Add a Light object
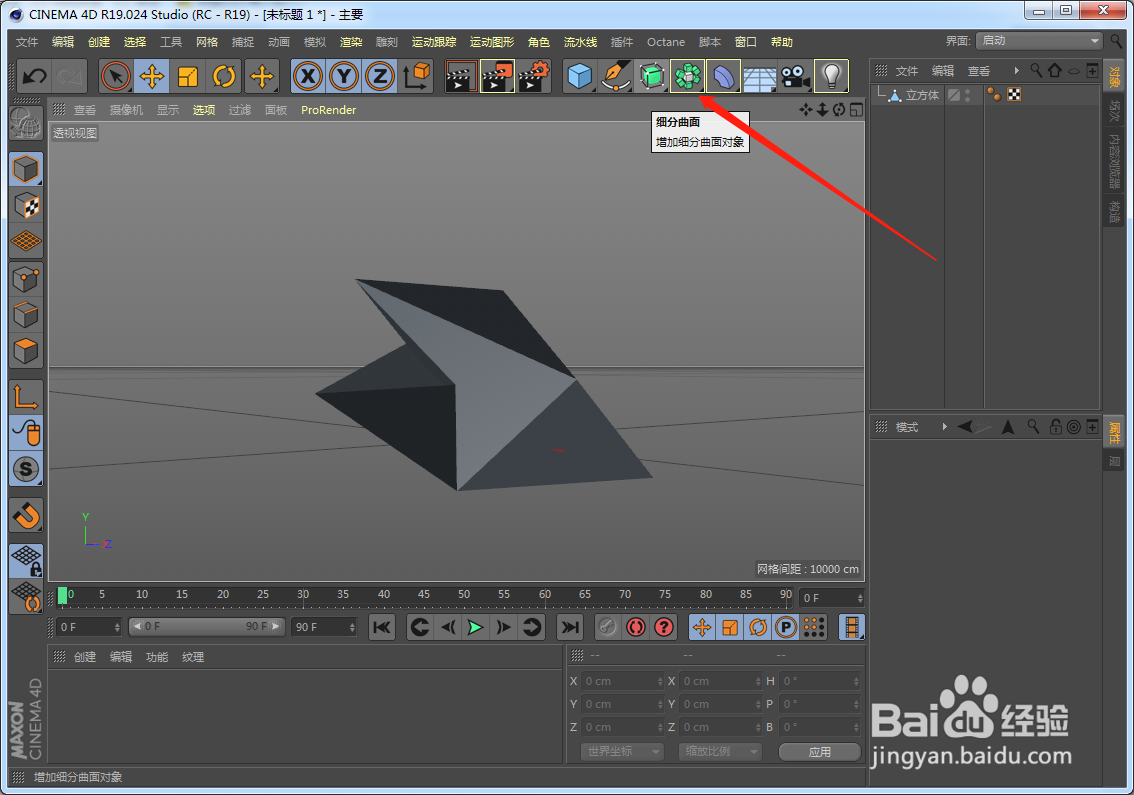Viewport: 1134px width, 795px height. click(832, 76)
